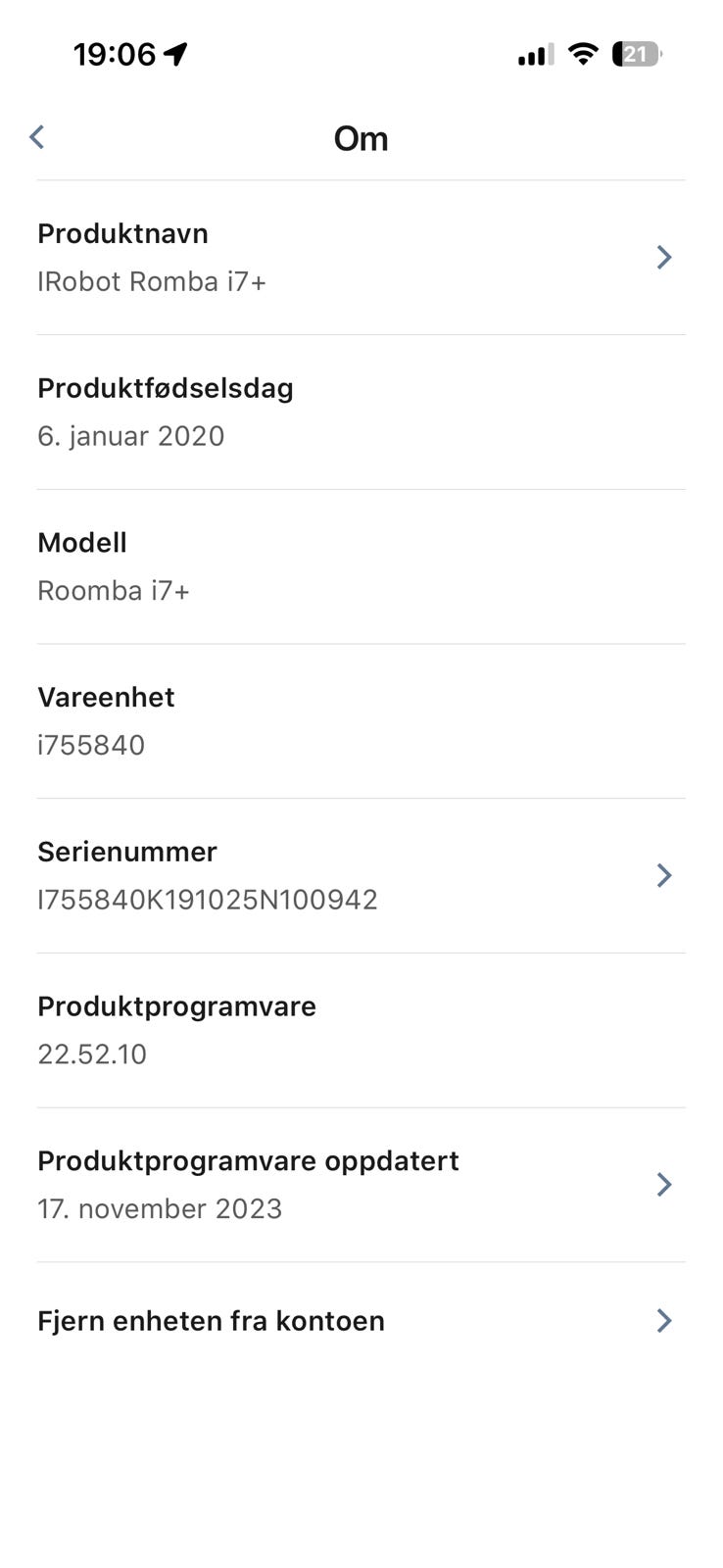Open the Produktnavn chevron arrow
Image resolution: width=723 pixels, height=1568 pixels.
664,257
